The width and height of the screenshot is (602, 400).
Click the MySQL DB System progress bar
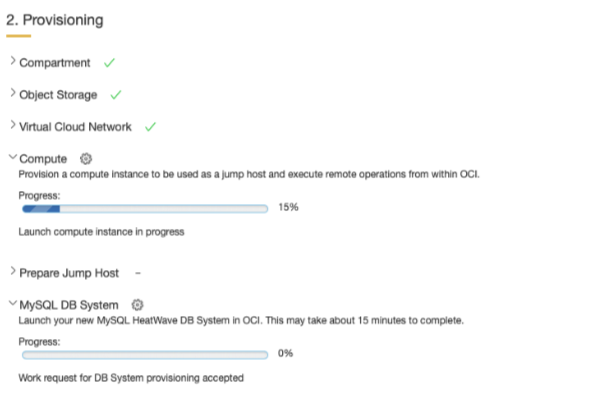coord(145,353)
